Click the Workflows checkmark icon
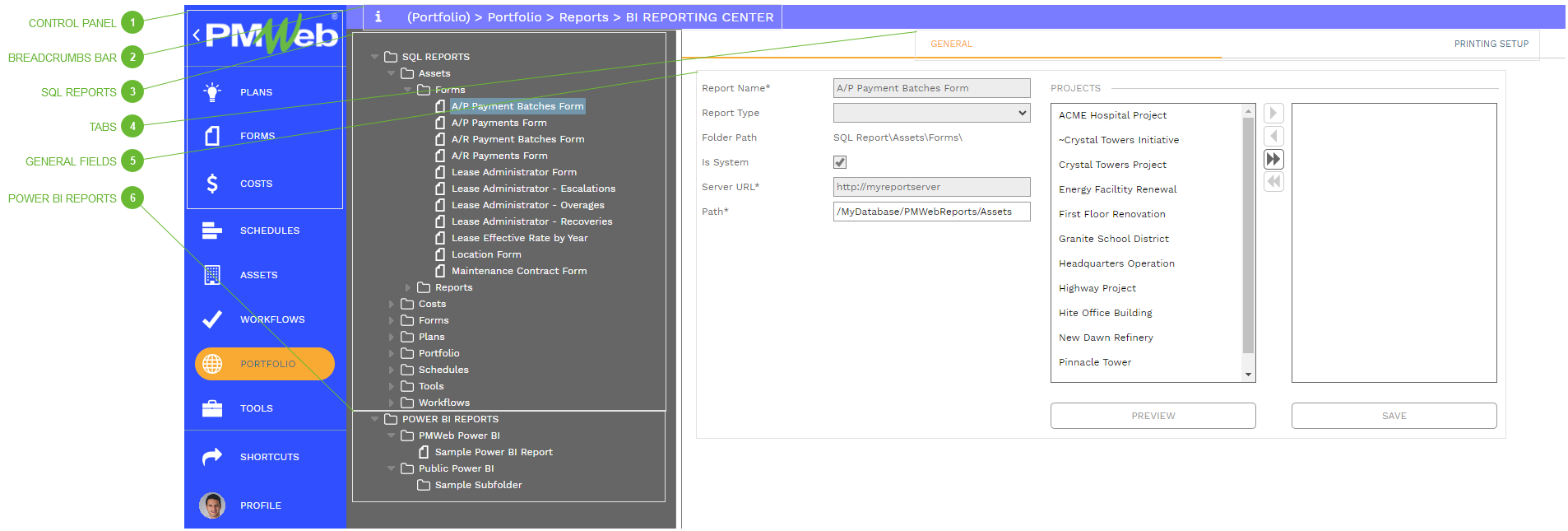The image size is (1568, 531). [x=212, y=319]
